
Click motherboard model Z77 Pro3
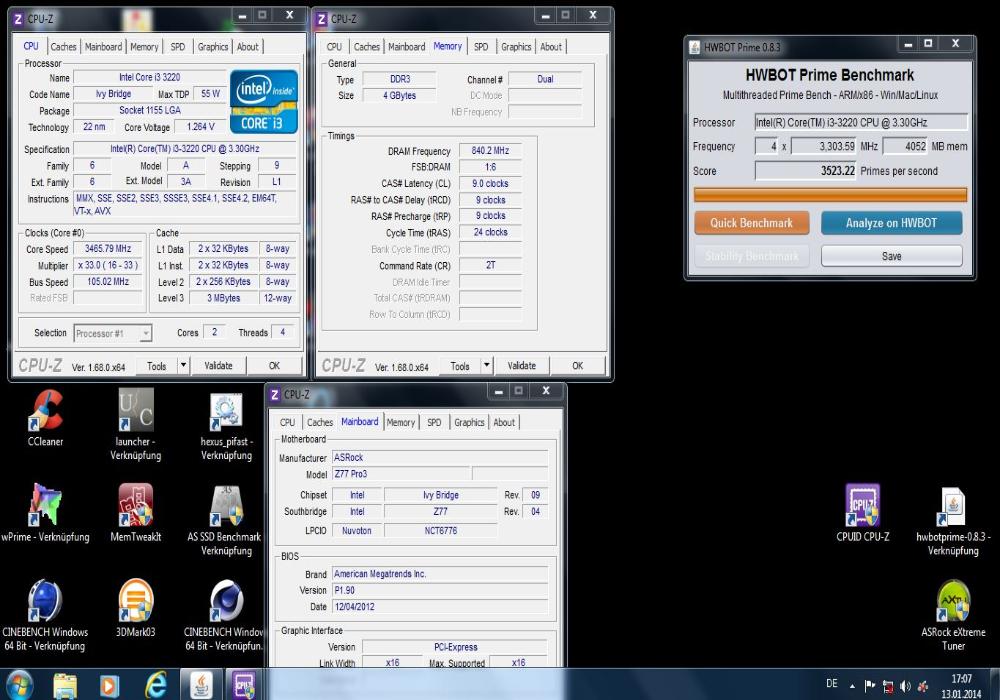401,474
